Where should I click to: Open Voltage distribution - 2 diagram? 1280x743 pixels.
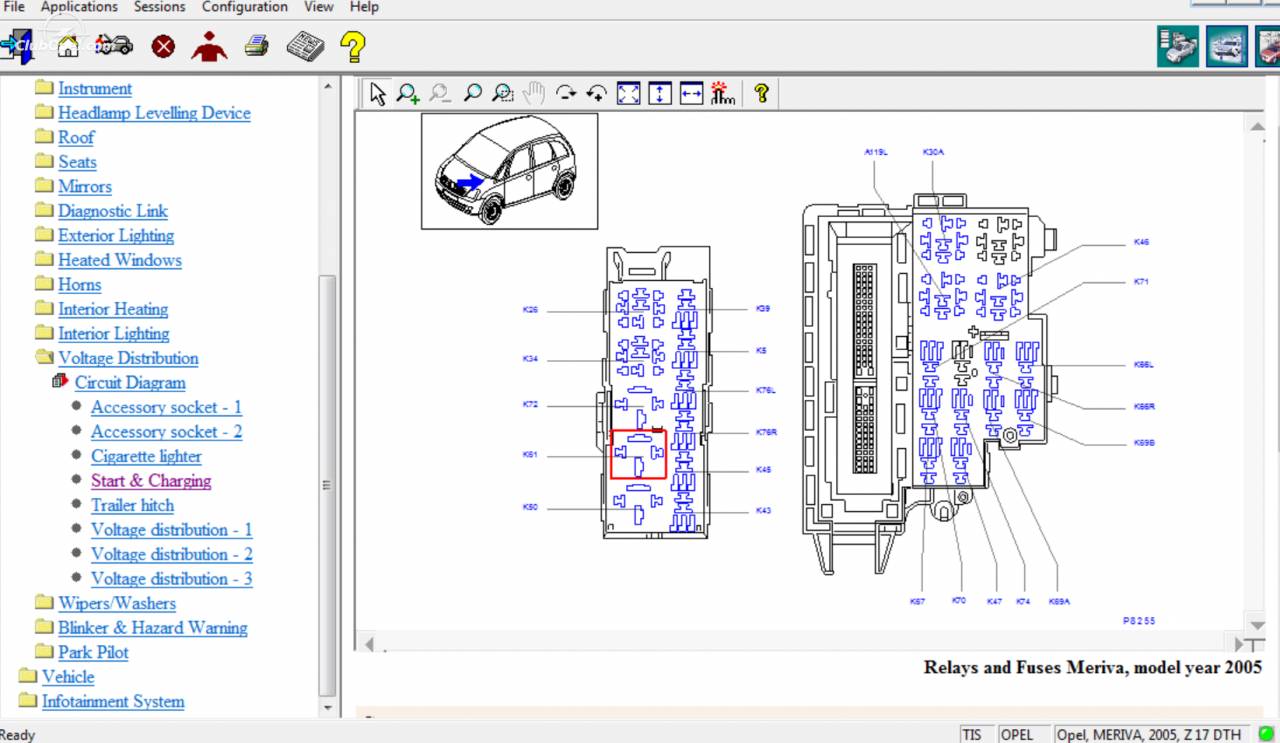tap(172, 554)
